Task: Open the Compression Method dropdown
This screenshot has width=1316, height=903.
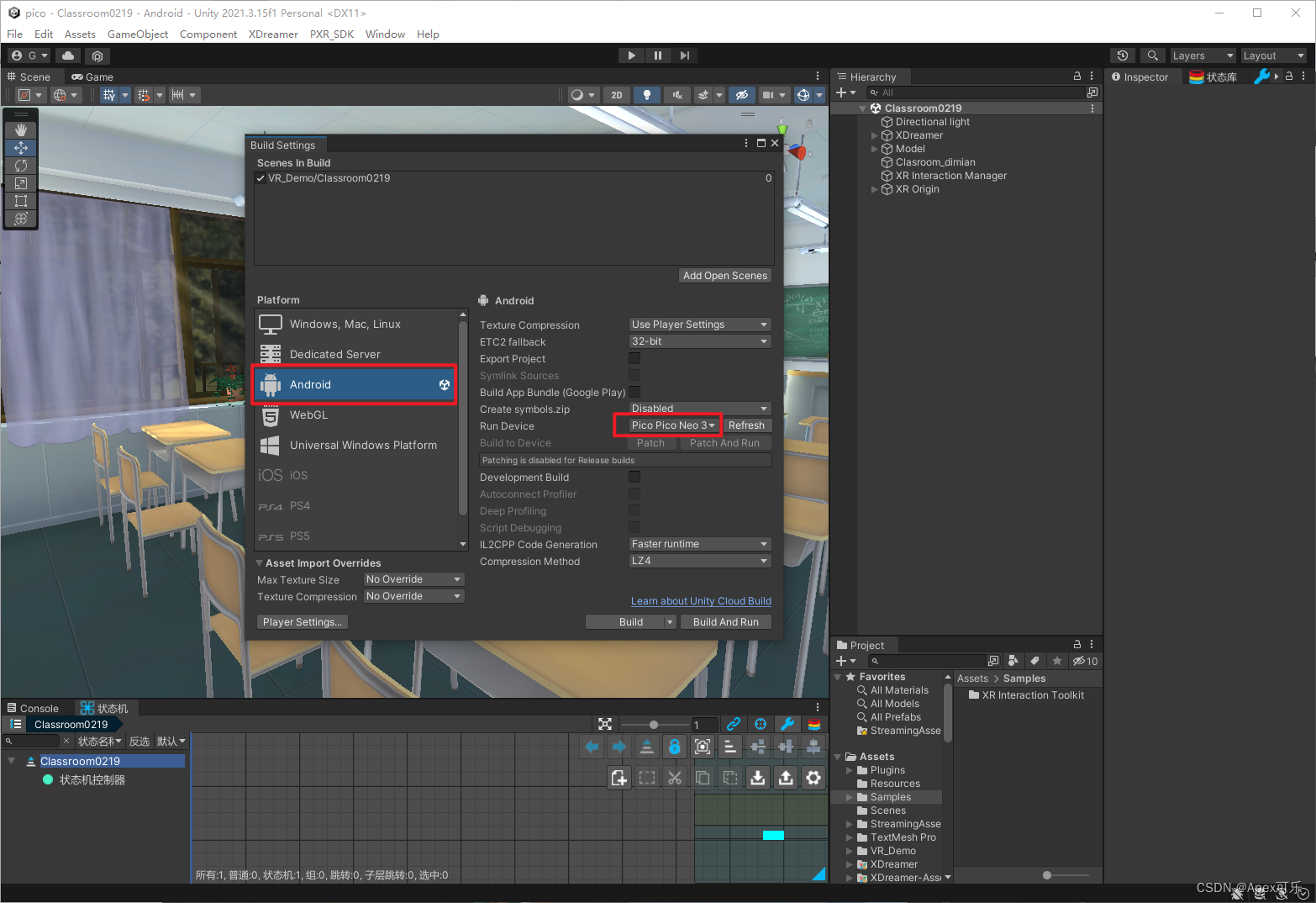Action: click(700, 561)
